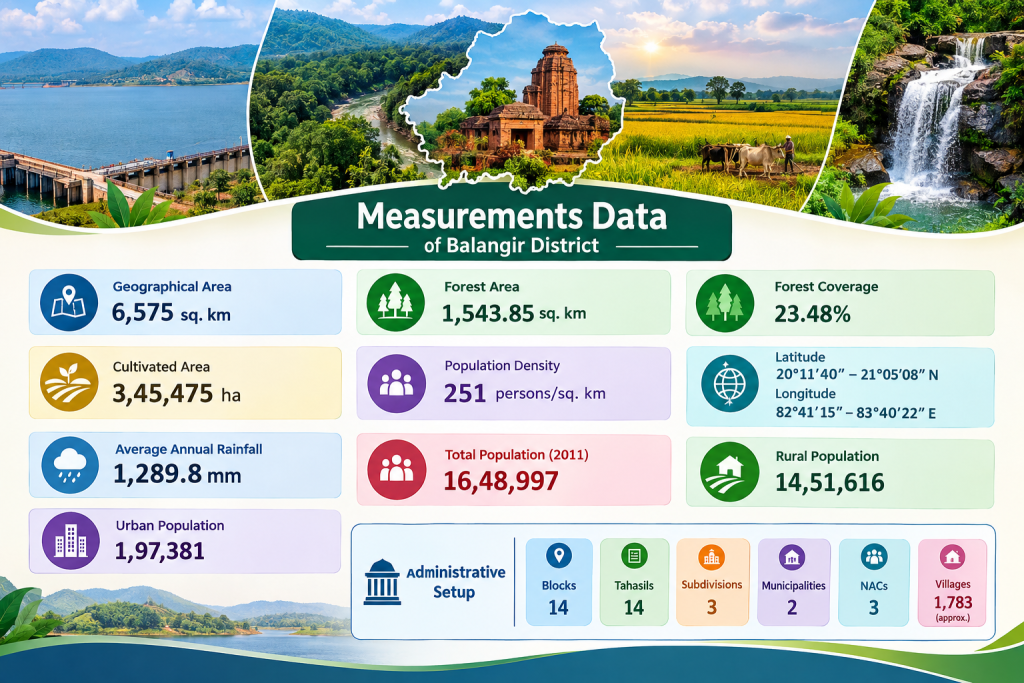Screen dimensions: 1024x683
Task: Select the location pin icon above Blocks
Action: pos(558,556)
